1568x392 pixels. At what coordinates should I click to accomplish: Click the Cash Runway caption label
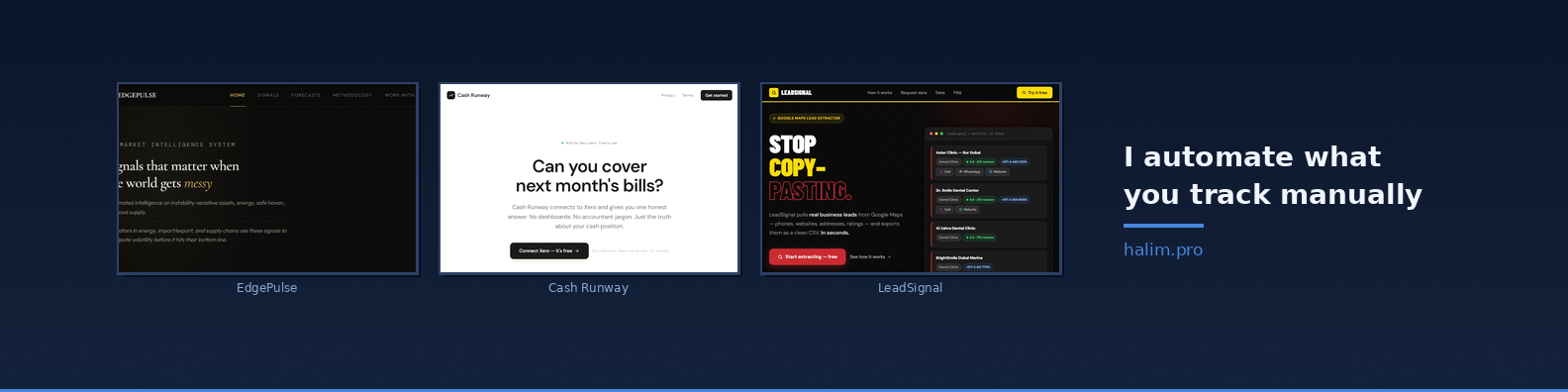(589, 288)
